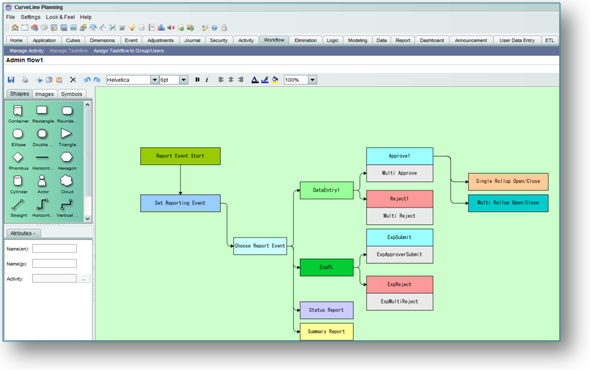Select the Single Rollup Open/Close node
Image resolution: width=590 pixels, height=370 pixels.
tap(508, 182)
